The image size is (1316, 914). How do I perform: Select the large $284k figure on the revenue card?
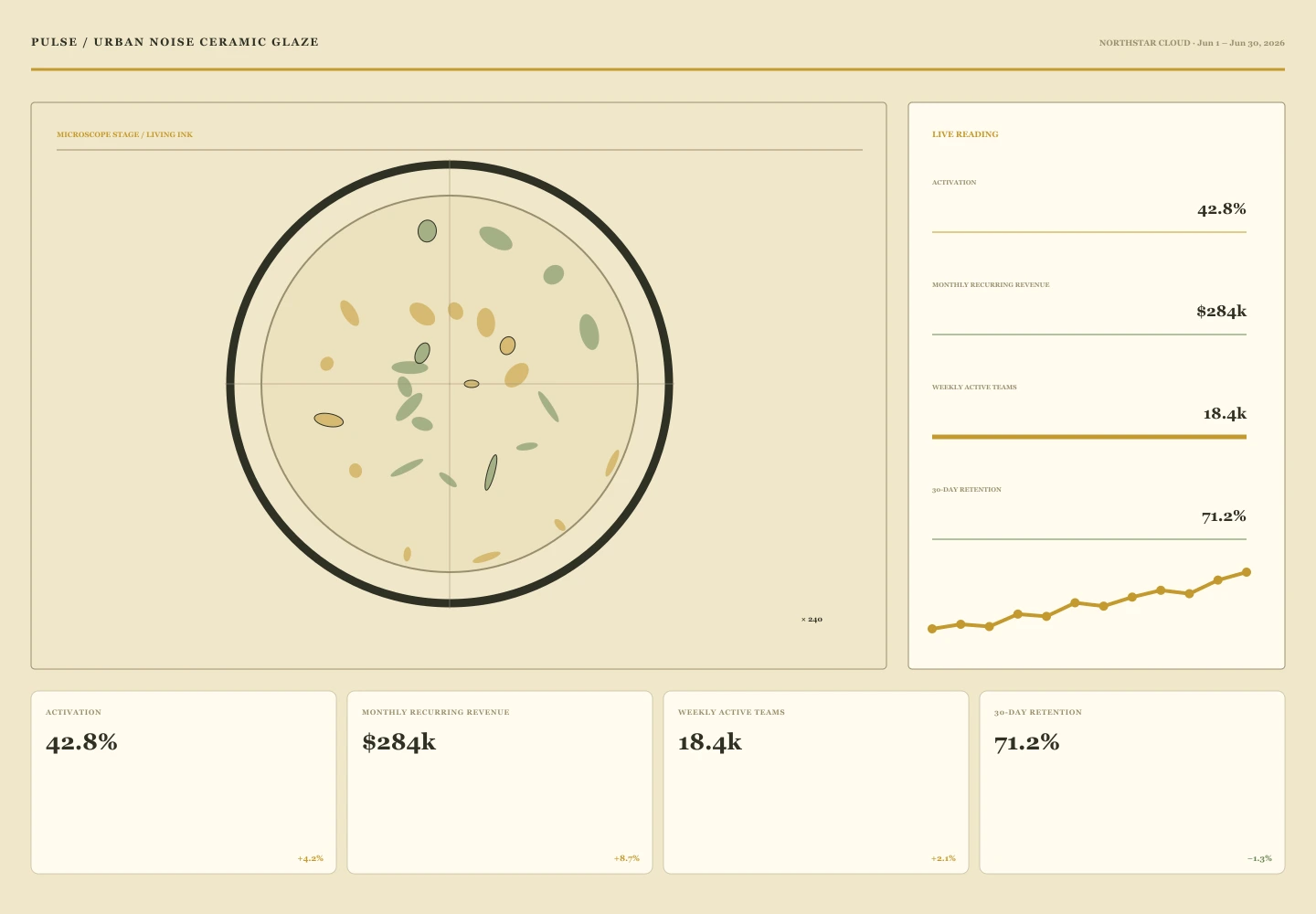click(x=399, y=742)
